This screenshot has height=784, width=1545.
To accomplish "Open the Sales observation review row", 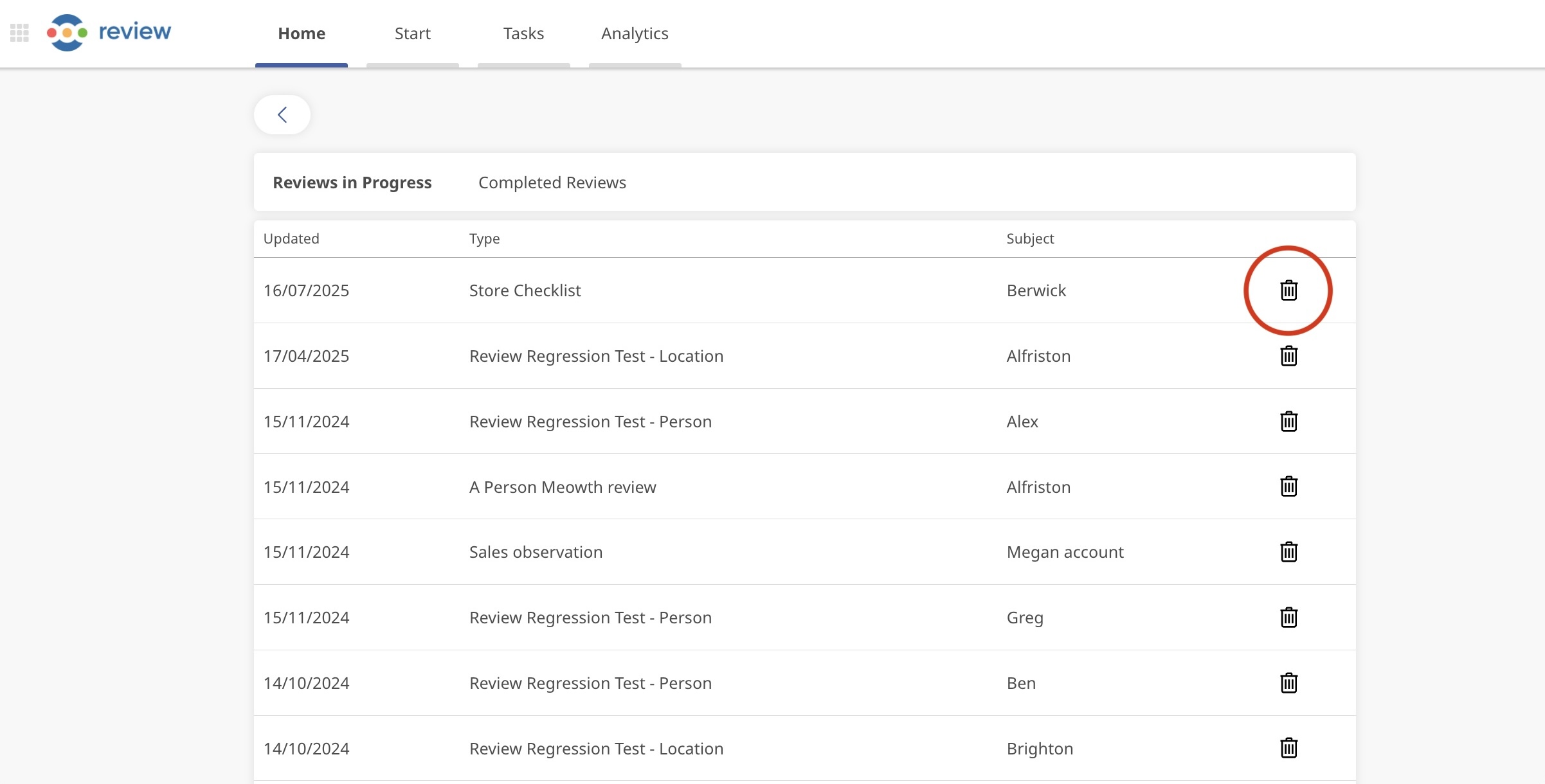I will click(536, 552).
